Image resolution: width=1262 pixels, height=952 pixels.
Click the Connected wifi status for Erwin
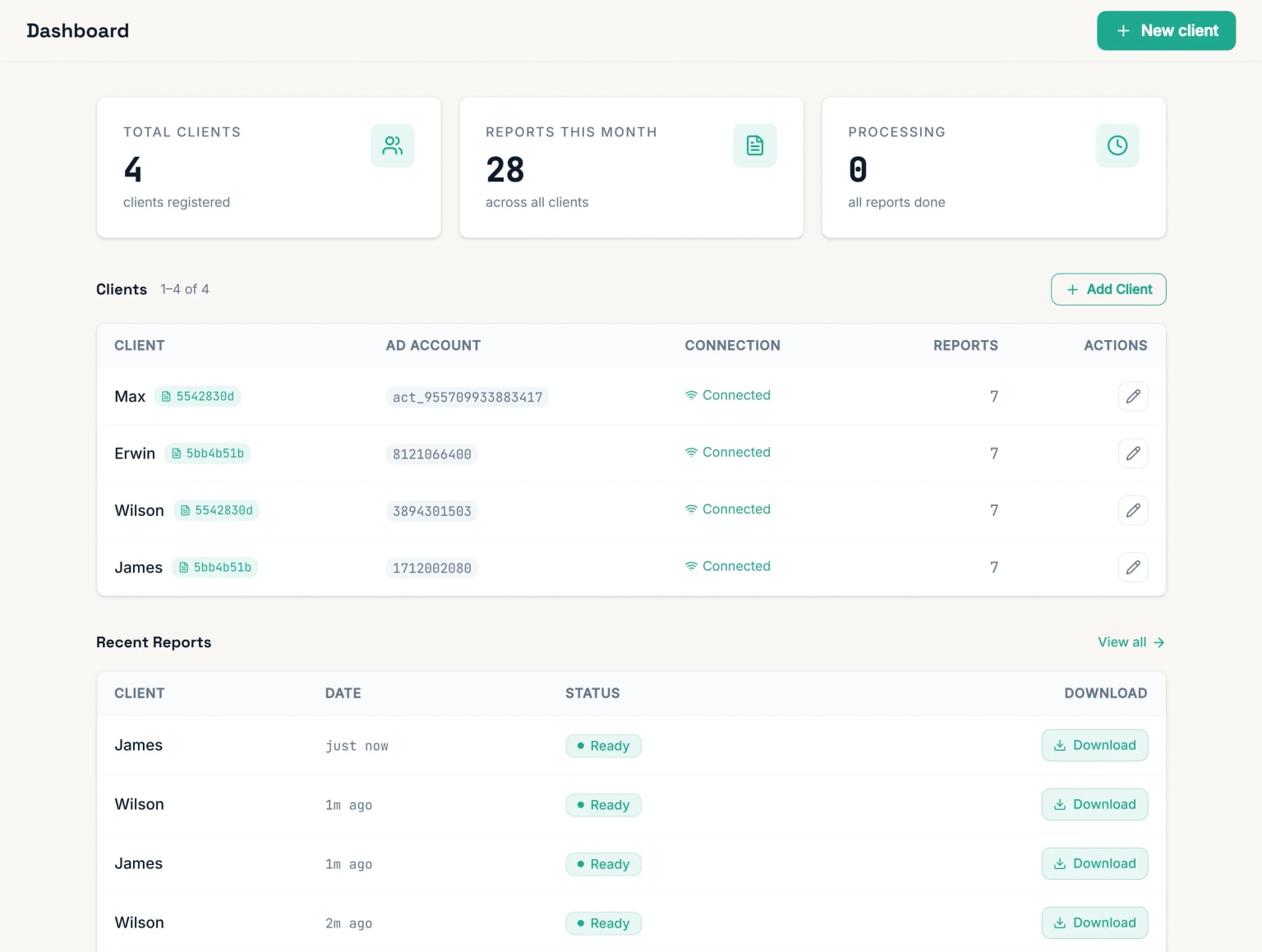point(728,453)
